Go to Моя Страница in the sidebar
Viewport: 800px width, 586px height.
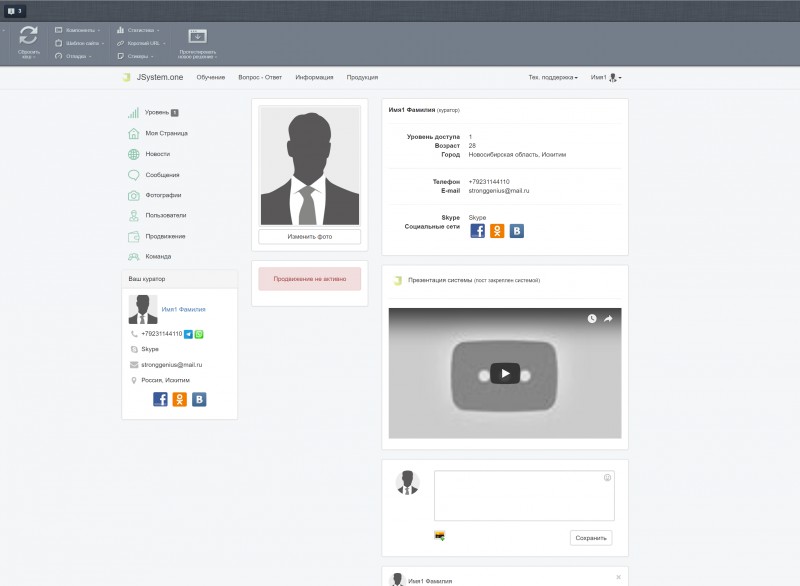pyautogui.click(x=158, y=133)
